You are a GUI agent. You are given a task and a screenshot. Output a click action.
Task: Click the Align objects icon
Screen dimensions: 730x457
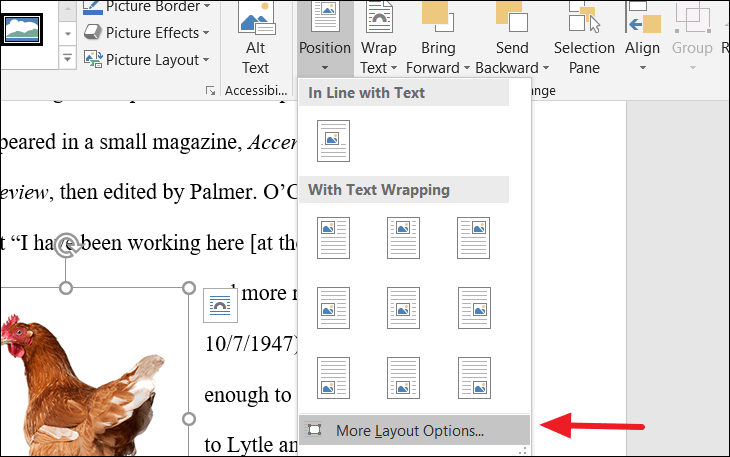coord(644,17)
